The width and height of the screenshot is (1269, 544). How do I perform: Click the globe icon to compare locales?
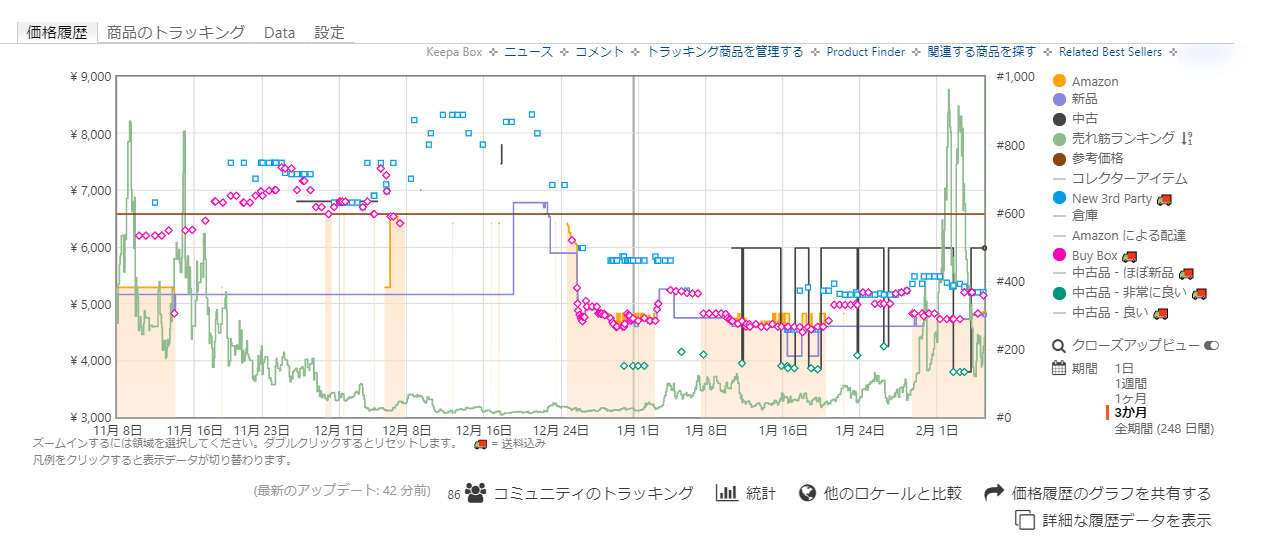click(x=808, y=493)
